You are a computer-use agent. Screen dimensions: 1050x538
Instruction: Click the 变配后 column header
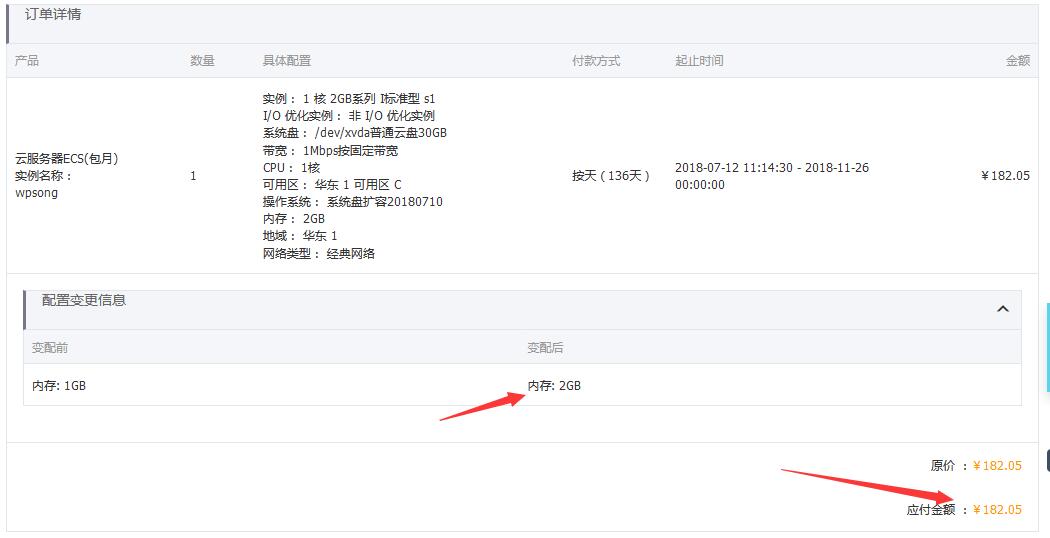(545, 348)
